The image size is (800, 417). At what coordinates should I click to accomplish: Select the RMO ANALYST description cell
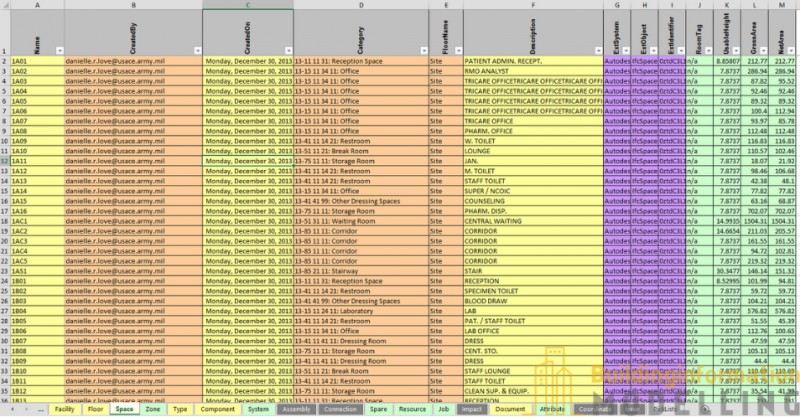533,71
